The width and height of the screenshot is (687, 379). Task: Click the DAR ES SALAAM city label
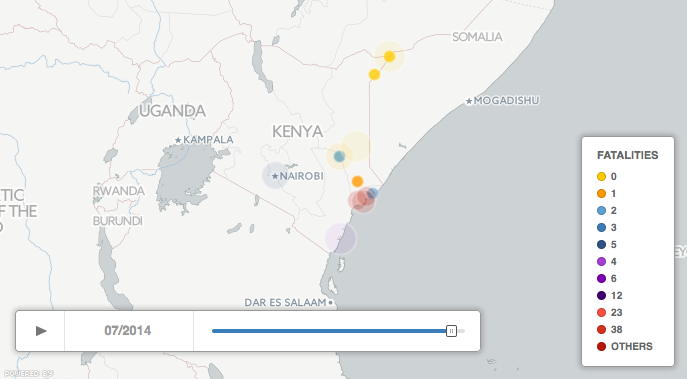point(285,303)
